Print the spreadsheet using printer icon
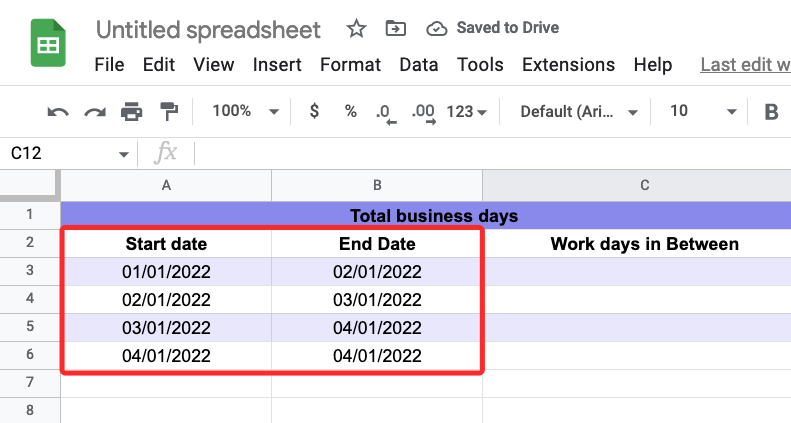The image size is (791, 423). pos(131,112)
